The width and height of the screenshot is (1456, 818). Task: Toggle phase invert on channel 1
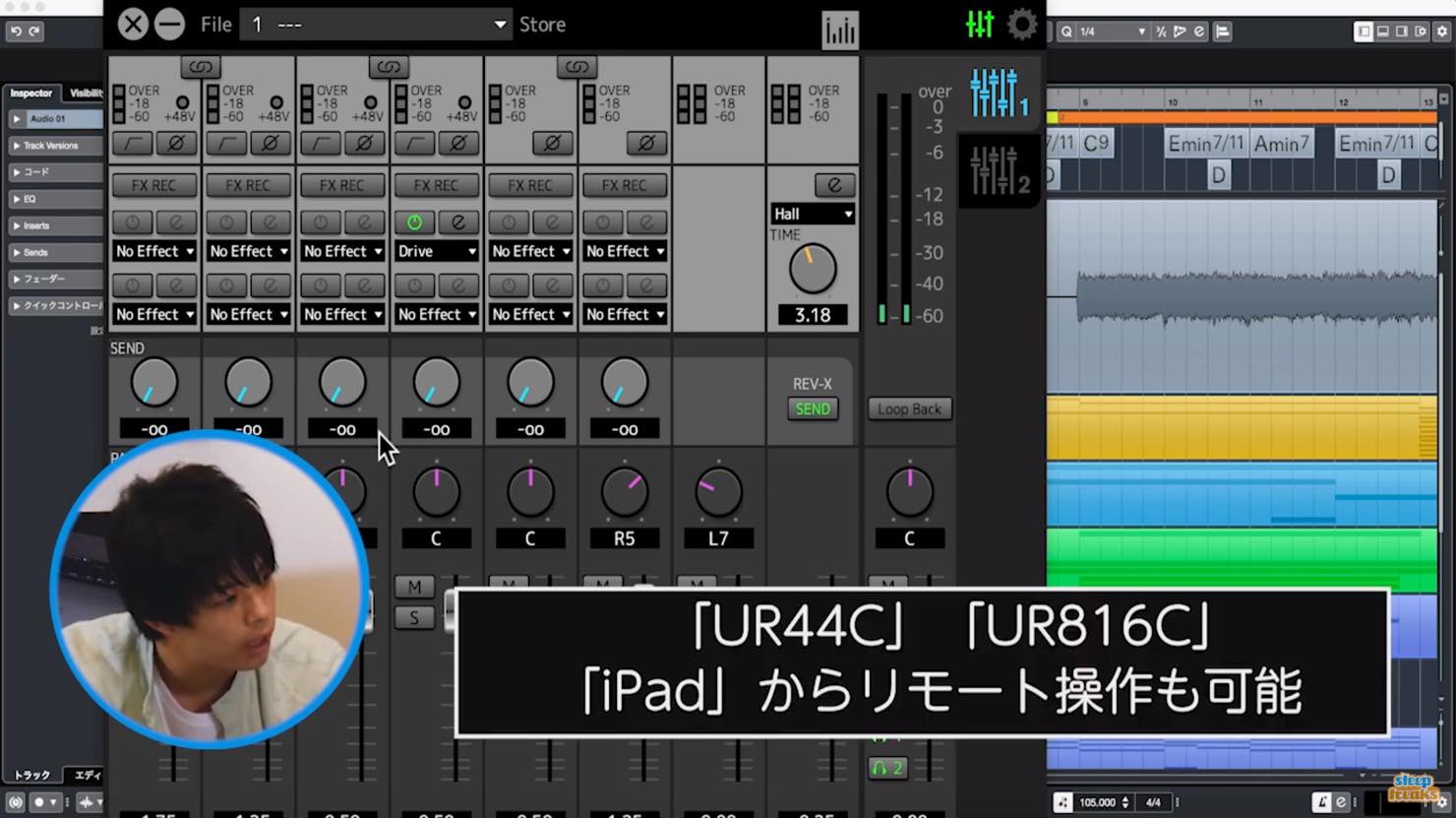click(x=177, y=144)
